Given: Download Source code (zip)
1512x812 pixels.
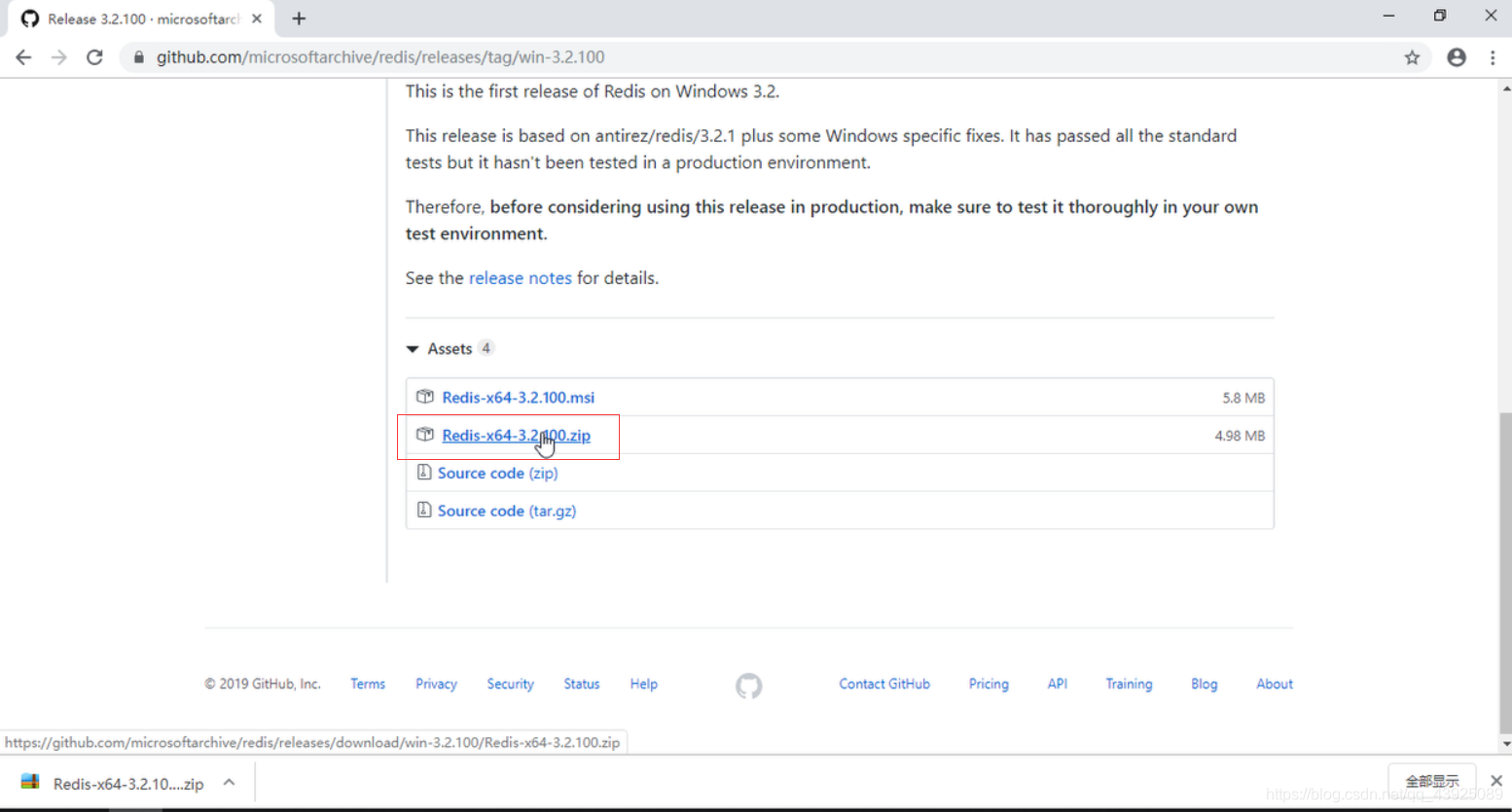Looking at the screenshot, I should click(497, 474).
